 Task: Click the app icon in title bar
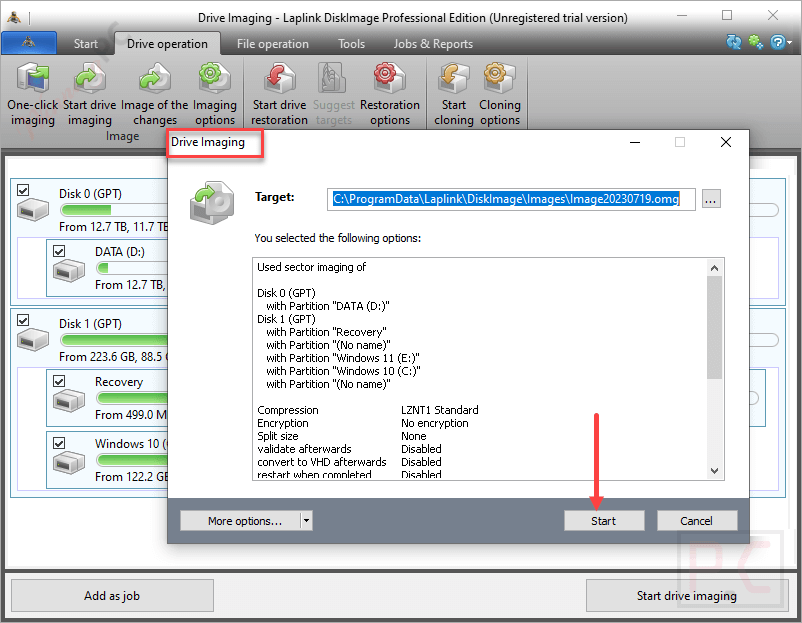click(14, 18)
